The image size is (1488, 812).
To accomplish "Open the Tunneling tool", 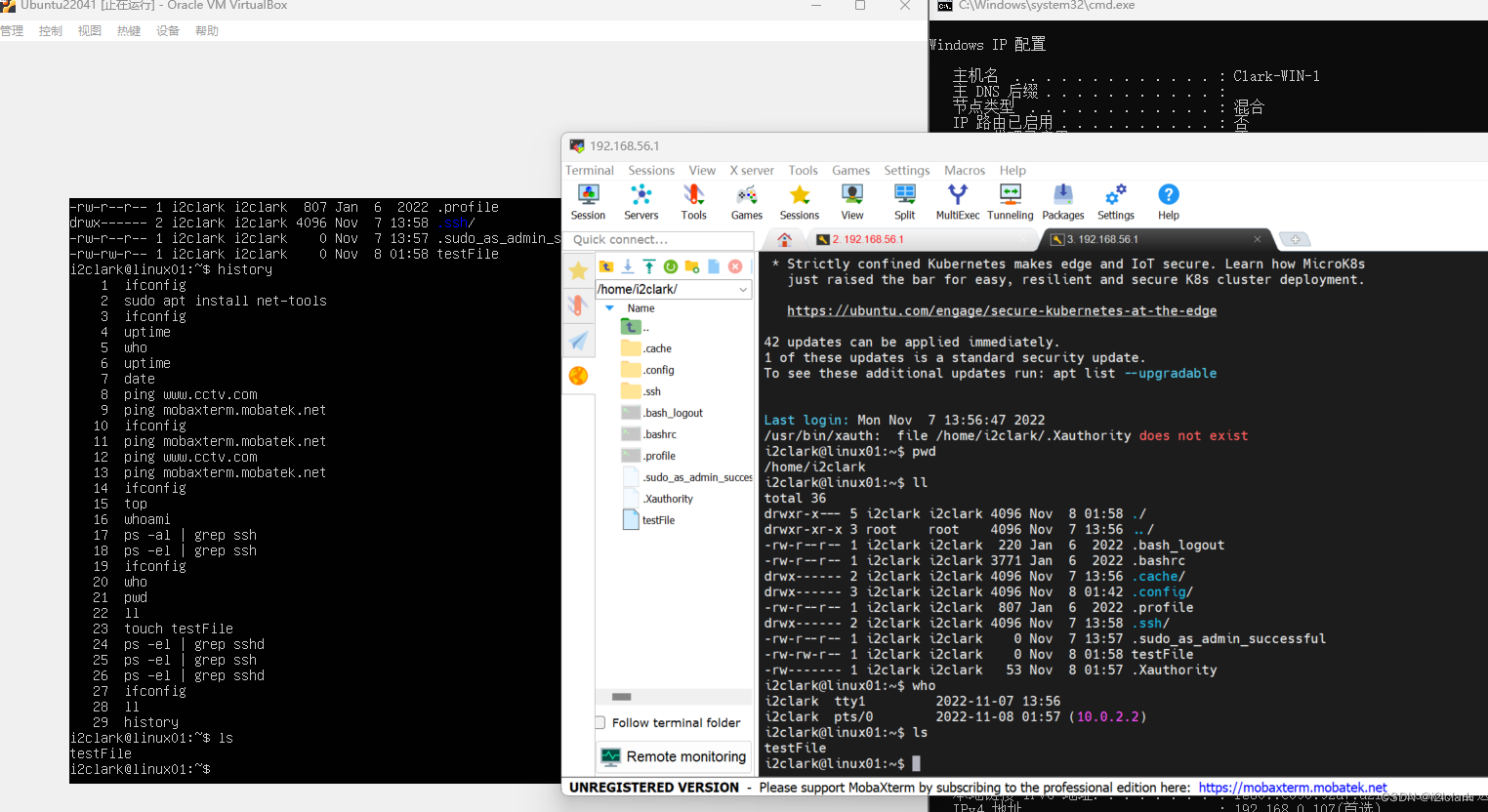I will coord(1010,202).
